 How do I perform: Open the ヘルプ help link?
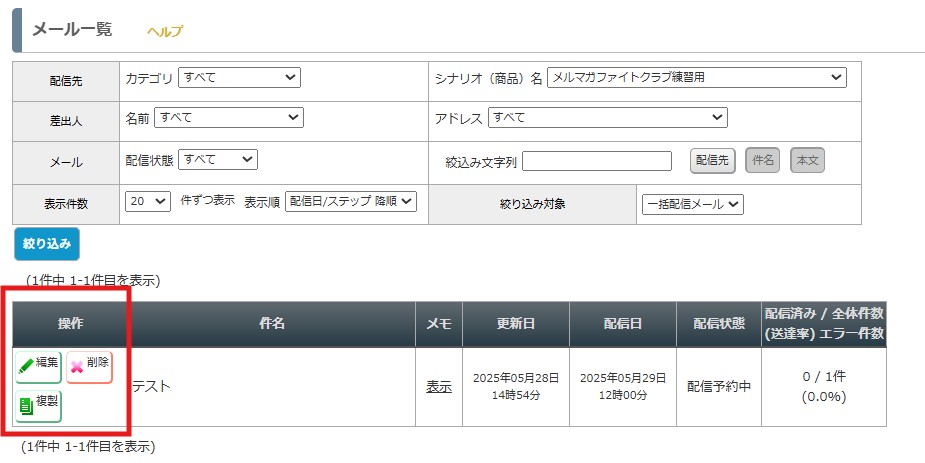[x=165, y=31]
